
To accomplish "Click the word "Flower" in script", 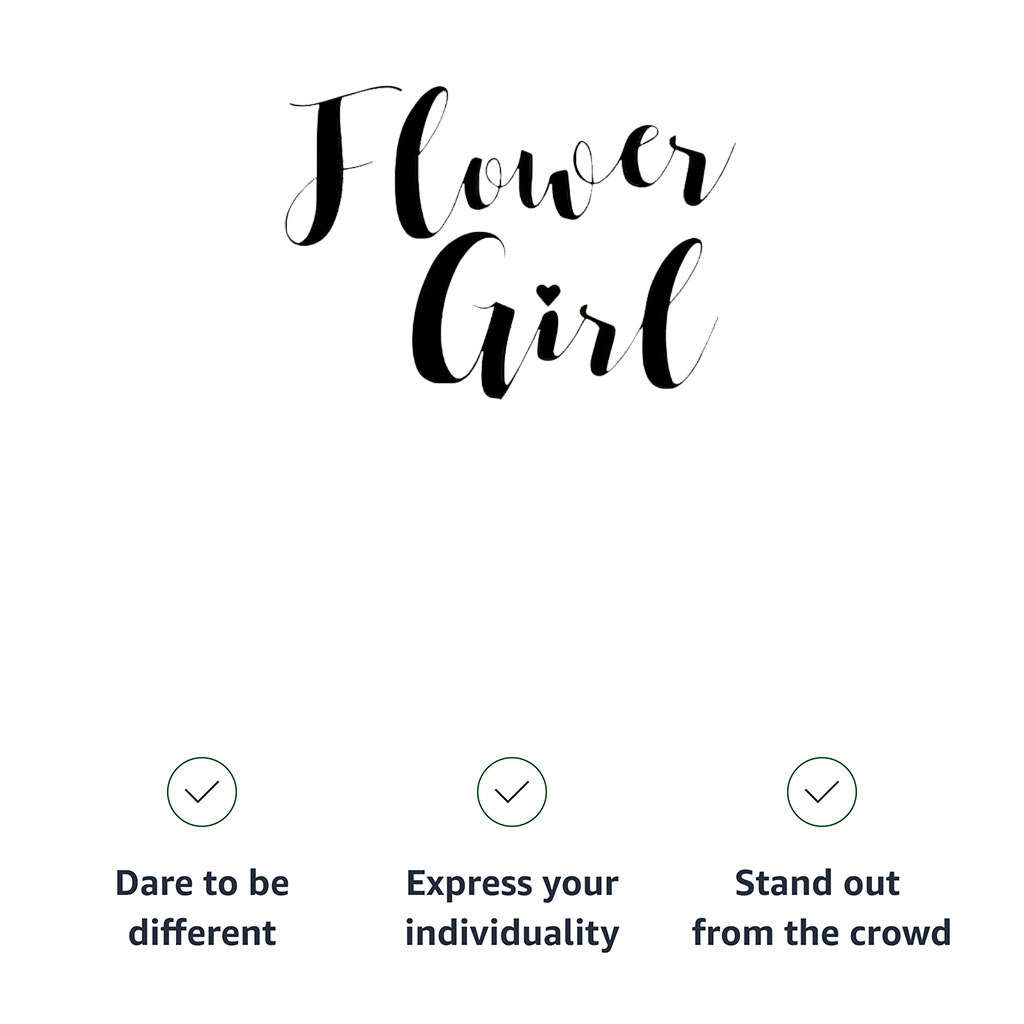I will pyautogui.click(x=510, y=165).
